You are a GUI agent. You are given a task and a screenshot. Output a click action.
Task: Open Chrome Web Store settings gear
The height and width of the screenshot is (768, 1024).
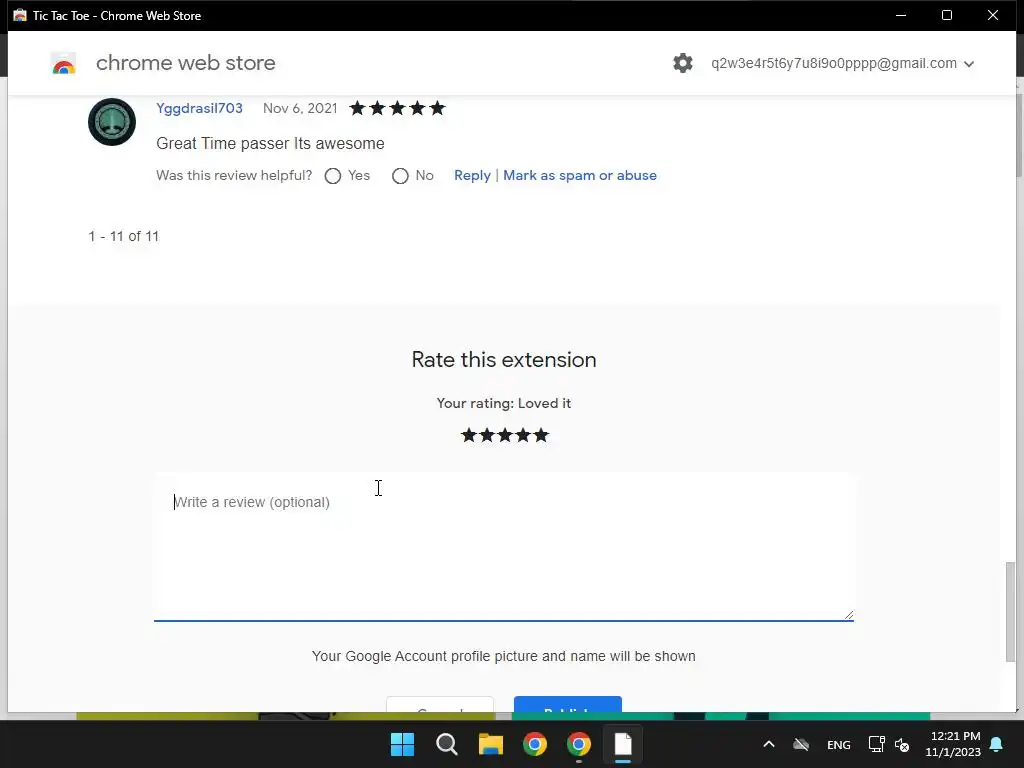[682, 63]
